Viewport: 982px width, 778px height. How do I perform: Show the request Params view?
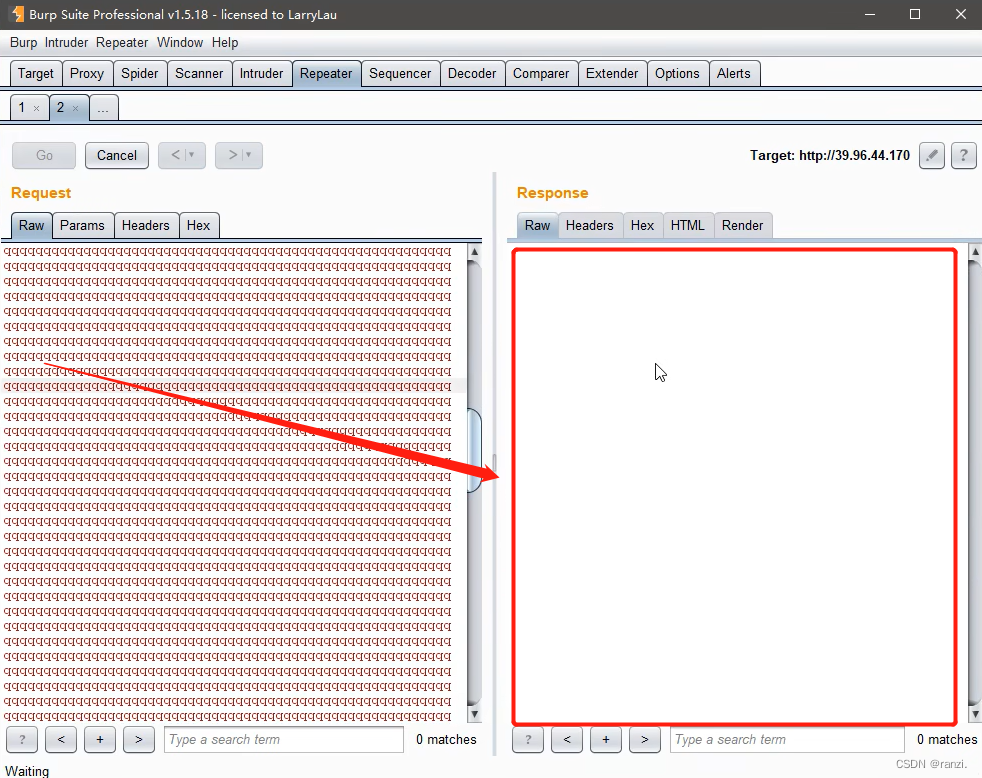(x=82, y=226)
